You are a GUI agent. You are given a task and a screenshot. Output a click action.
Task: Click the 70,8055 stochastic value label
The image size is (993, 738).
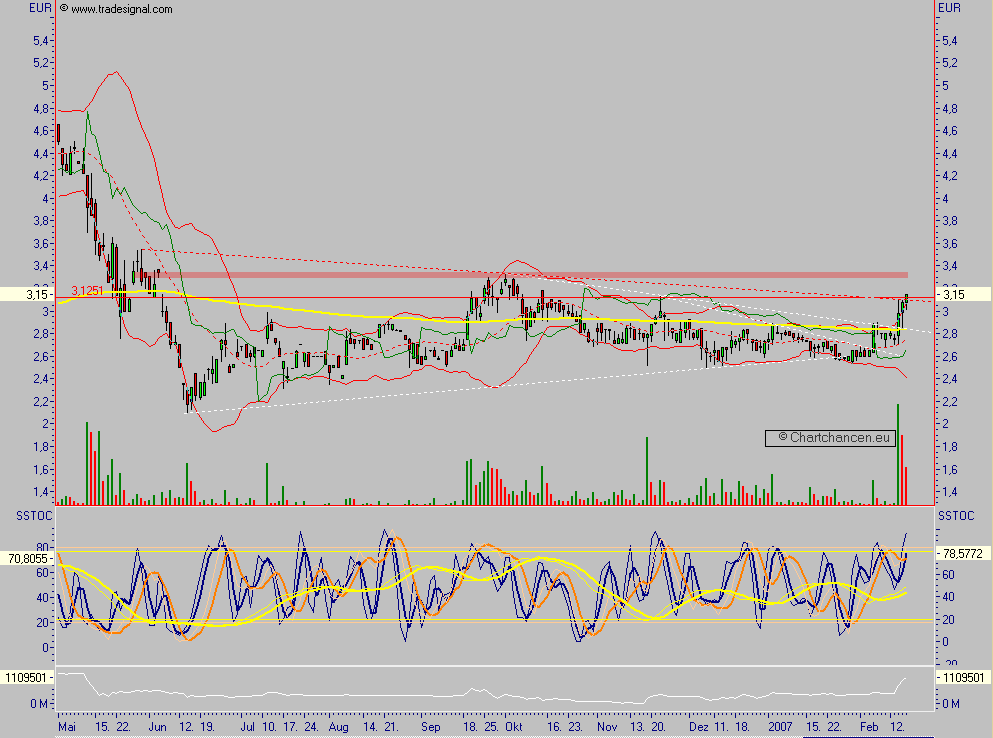click(x=27, y=559)
